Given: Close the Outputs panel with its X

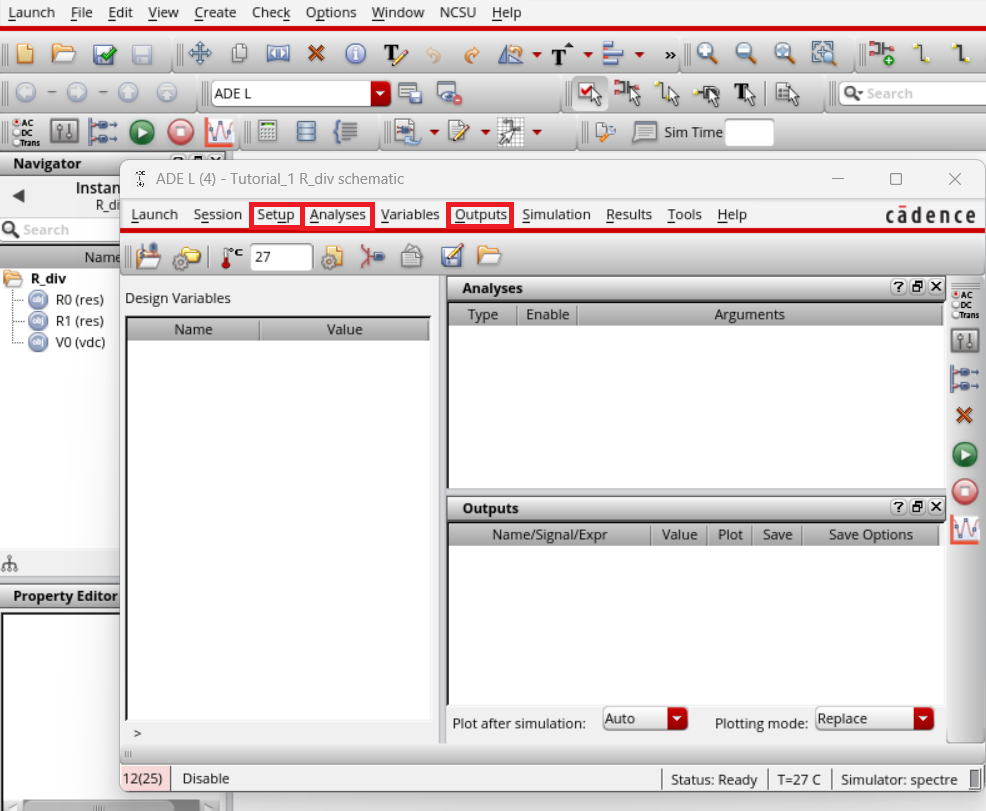Looking at the screenshot, I should 936,507.
